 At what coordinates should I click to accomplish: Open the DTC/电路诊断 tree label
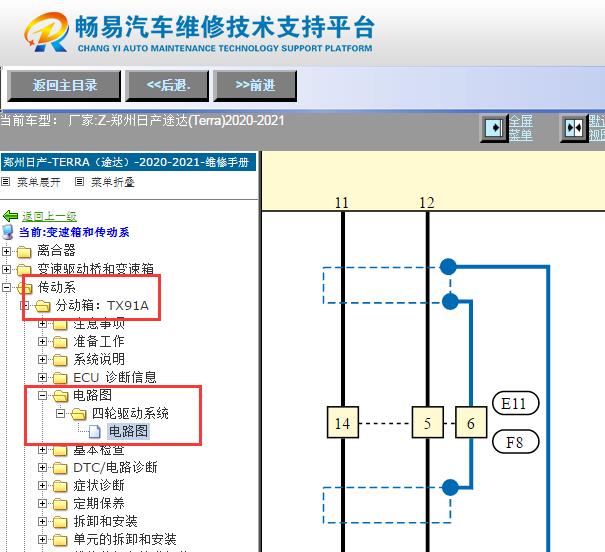click(115, 467)
